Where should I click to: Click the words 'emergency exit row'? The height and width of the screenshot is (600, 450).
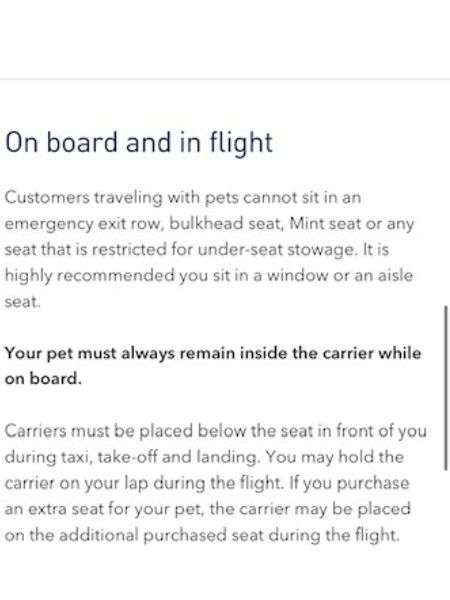point(84,224)
